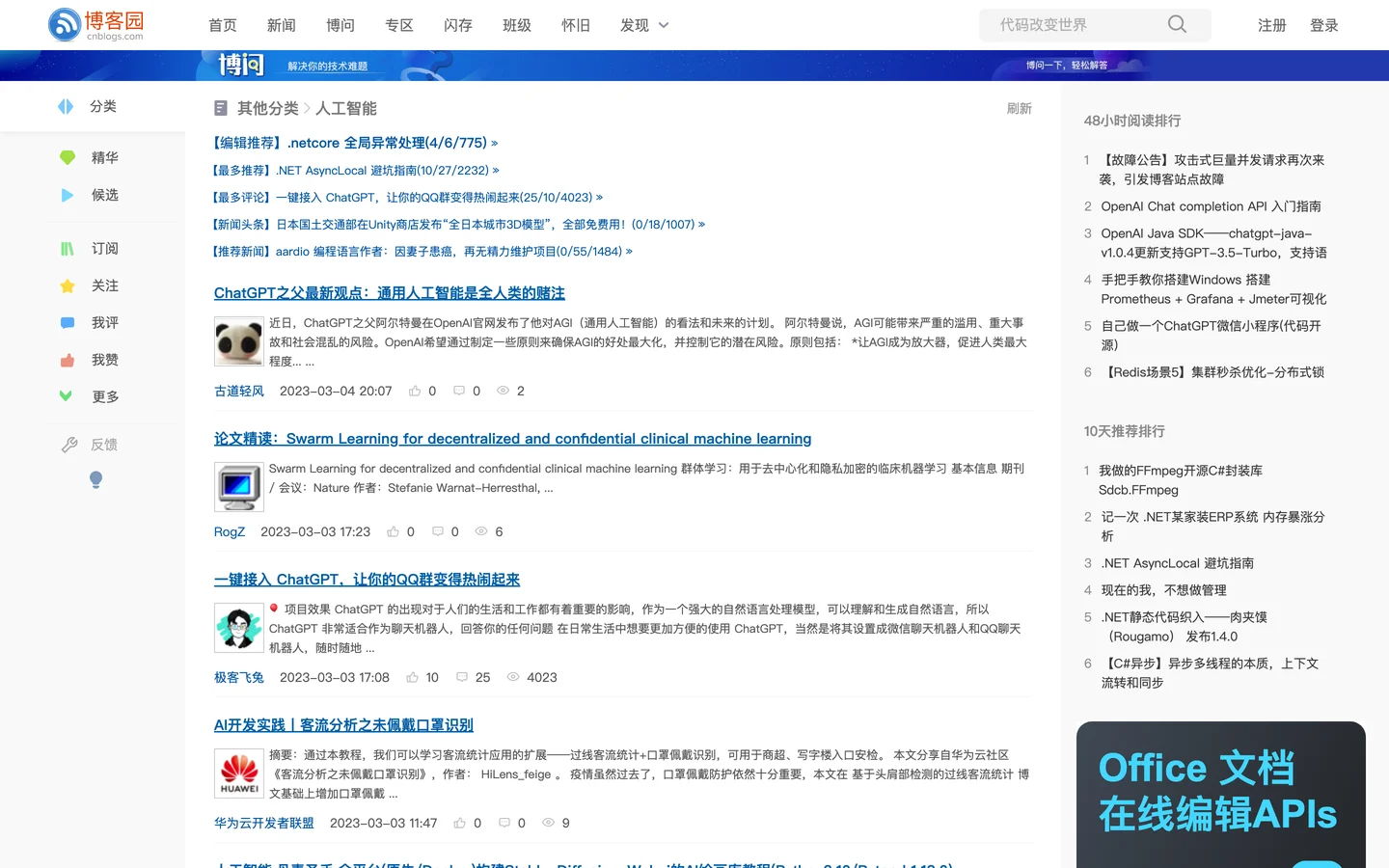The width and height of the screenshot is (1389, 868).
Task: Open the 闪存 navigation item
Action: click(458, 25)
